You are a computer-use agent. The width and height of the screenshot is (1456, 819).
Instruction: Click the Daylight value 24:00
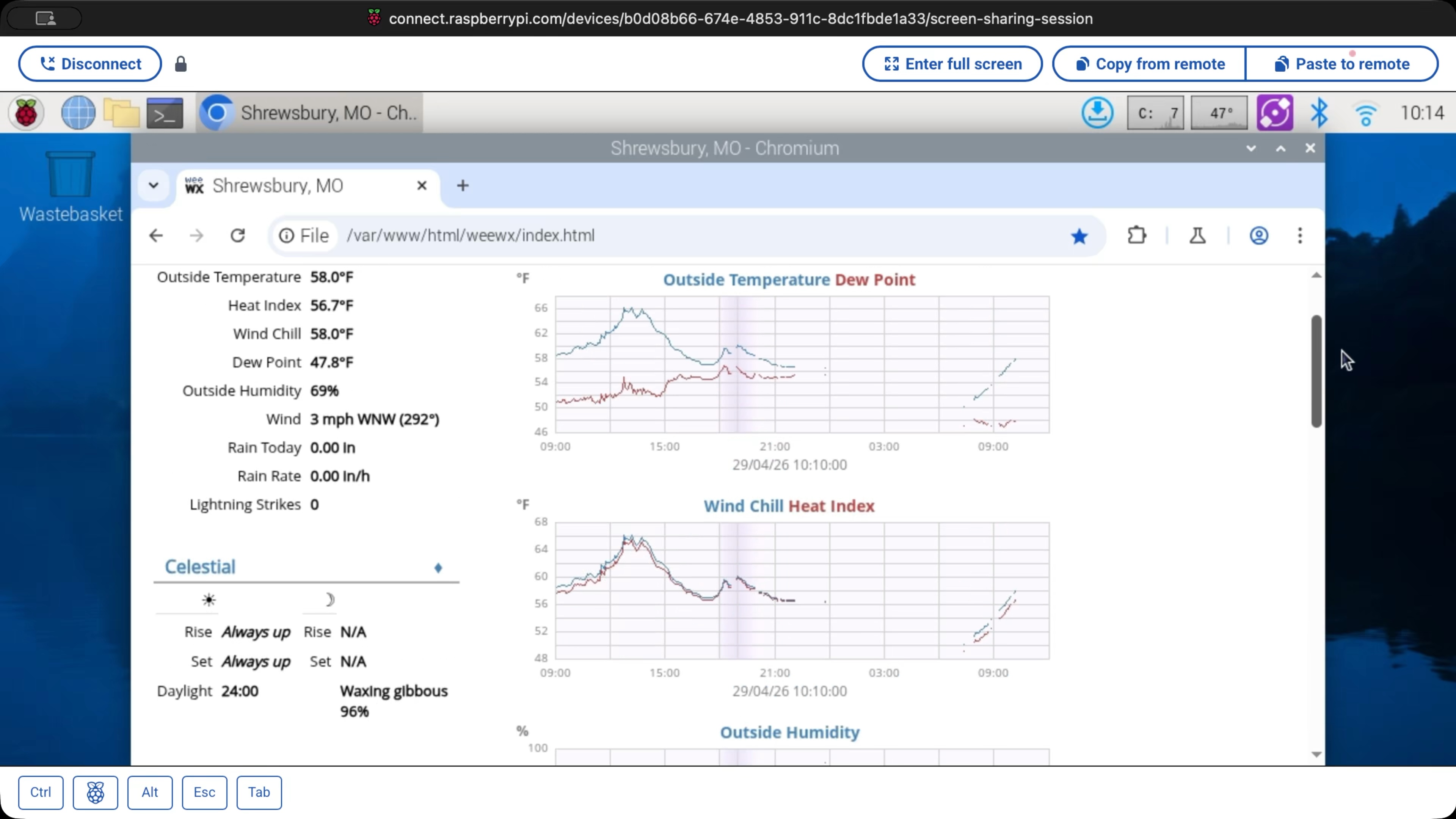[x=240, y=691]
